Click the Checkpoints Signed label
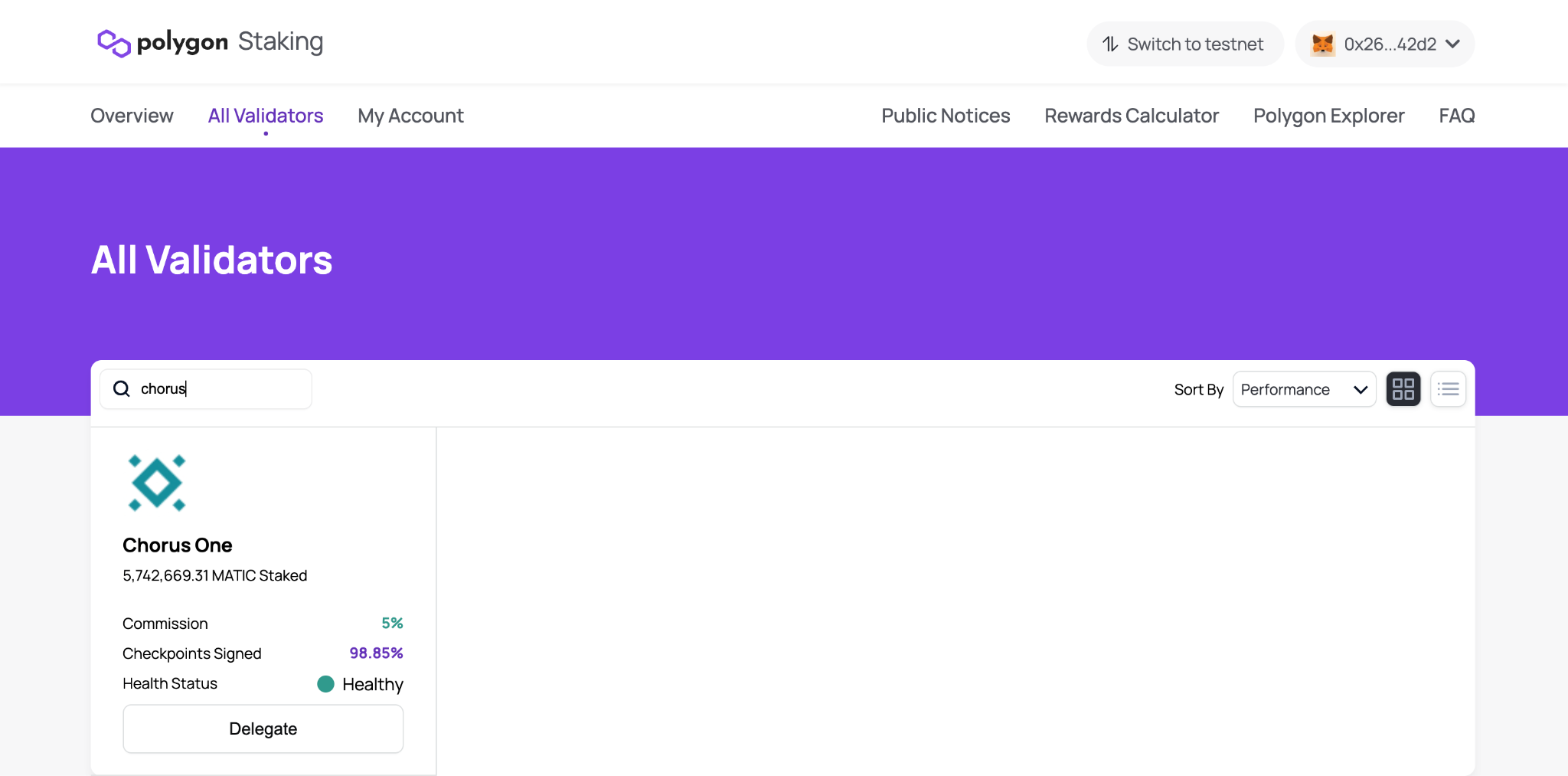This screenshot has height=776, width=1568. 192,653
